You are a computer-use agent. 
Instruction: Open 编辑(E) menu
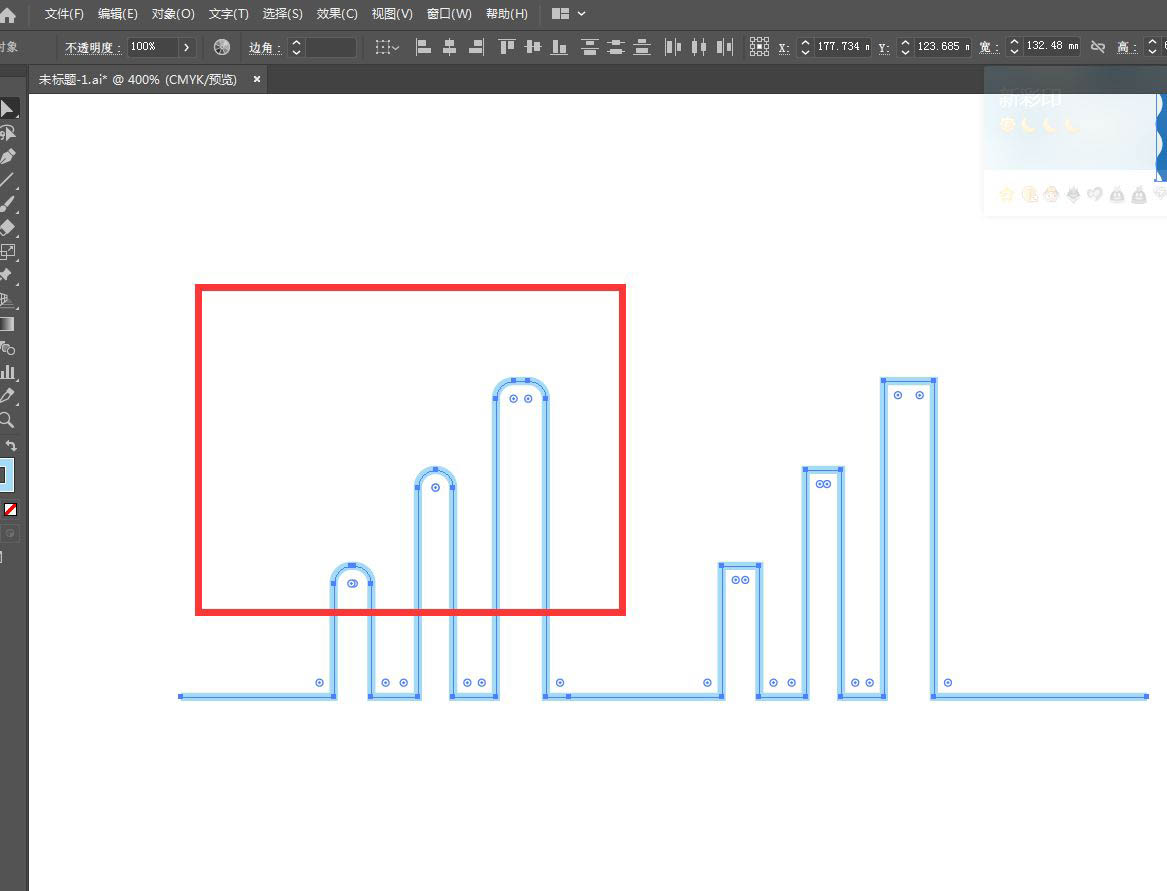tap(118, 13)
